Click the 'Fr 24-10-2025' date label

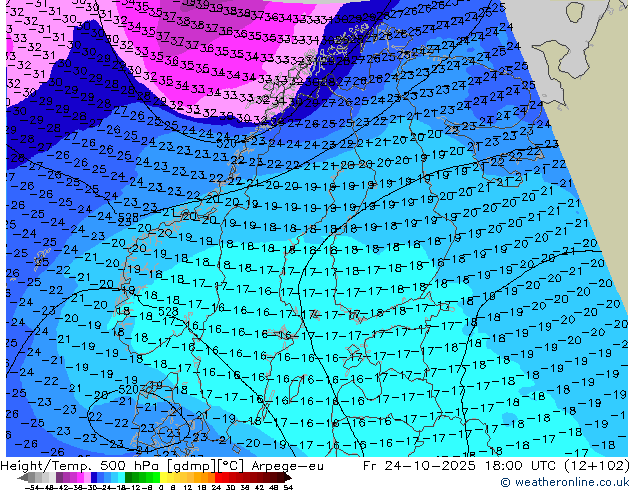419,466
